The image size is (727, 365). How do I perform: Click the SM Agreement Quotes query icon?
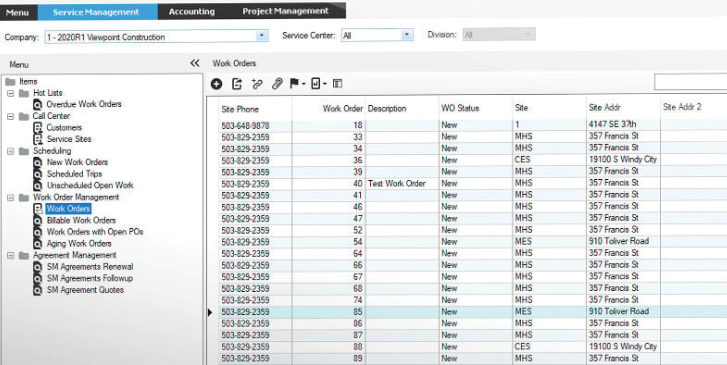(x=38, y=290)
